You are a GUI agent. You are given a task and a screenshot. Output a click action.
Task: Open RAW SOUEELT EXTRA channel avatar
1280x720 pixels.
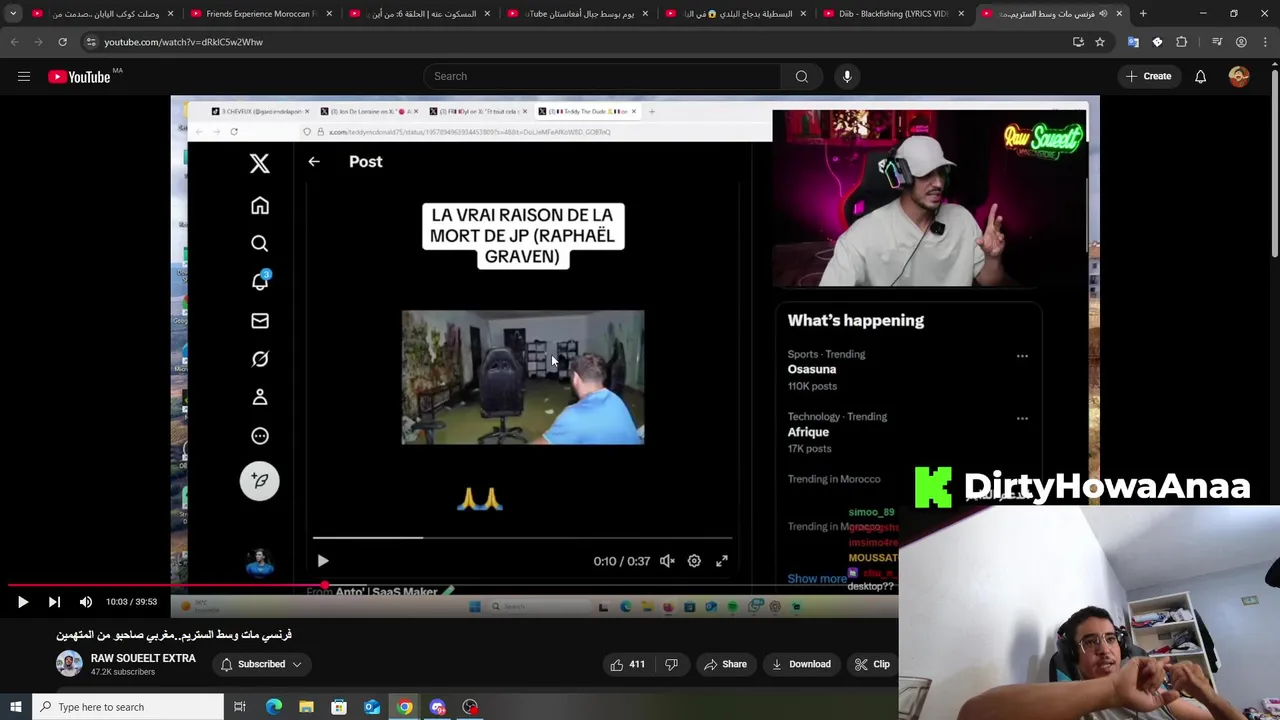(69, 664)
